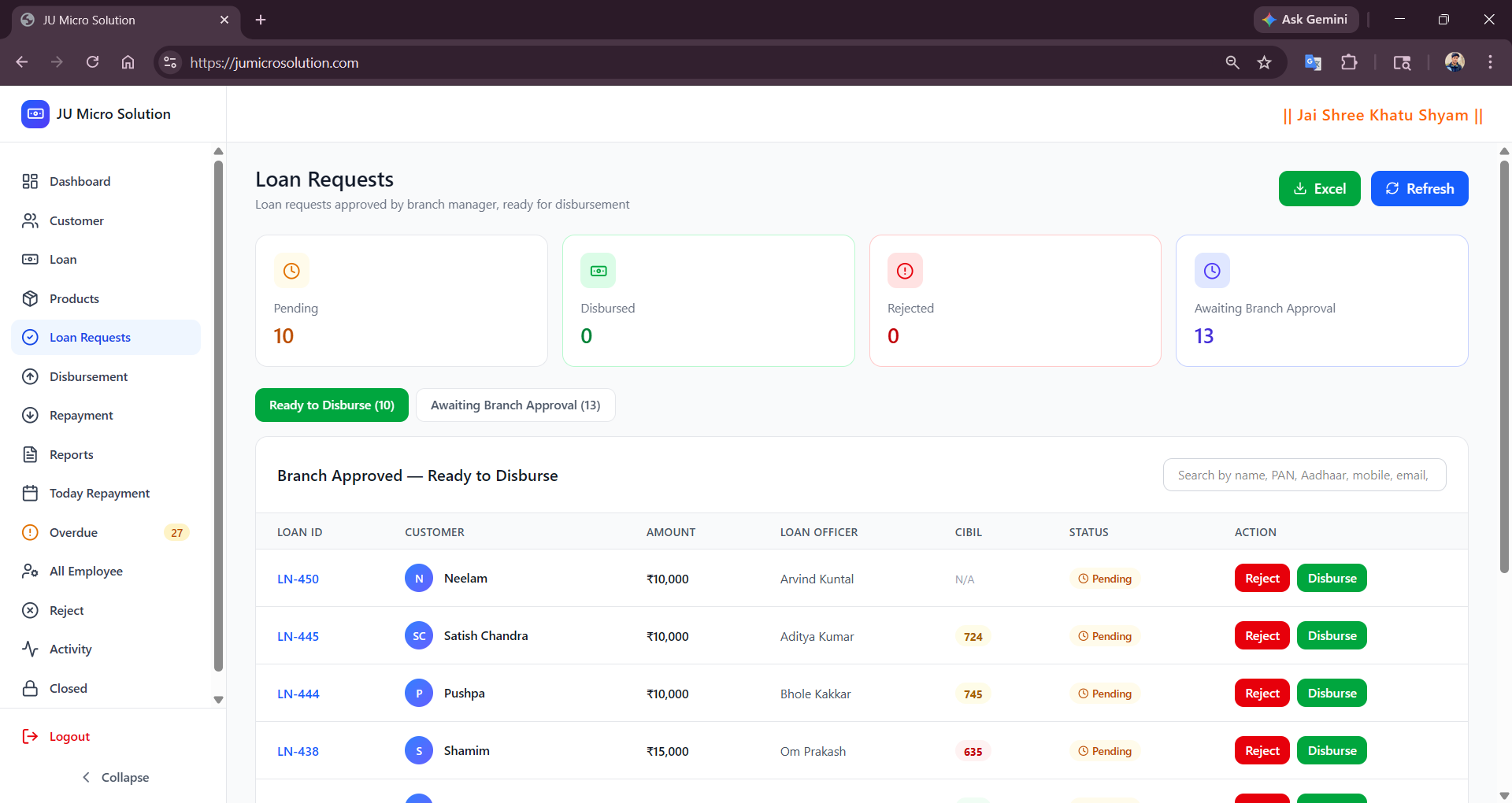
Task: Click the JU Micro Solution logo icon
Action: click(35, 113)
